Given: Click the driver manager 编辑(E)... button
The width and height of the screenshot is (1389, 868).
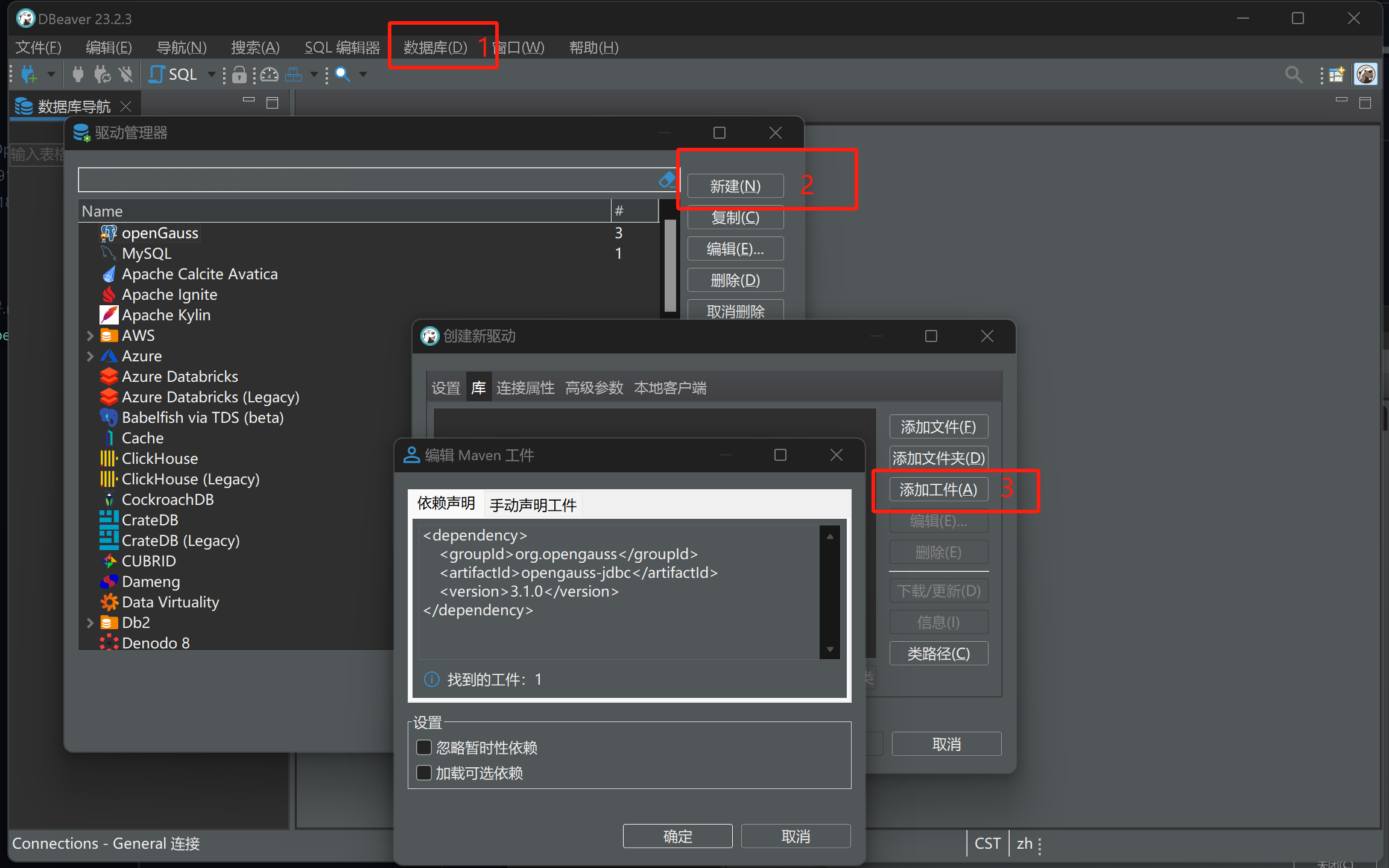Looking at the screenshot, I should pos(735,249).
